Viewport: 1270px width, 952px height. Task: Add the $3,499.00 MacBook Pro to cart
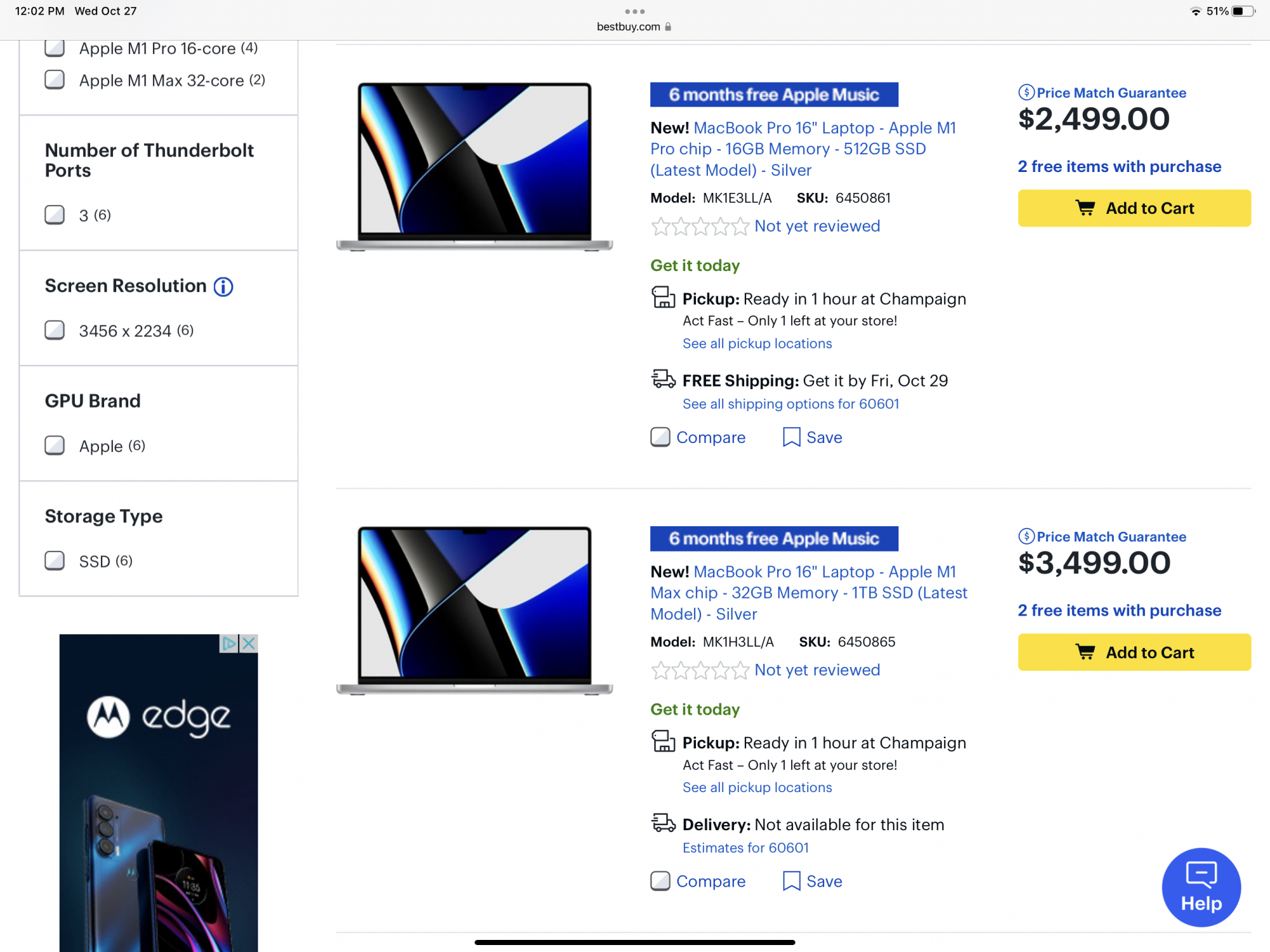tap(1134, 652)
